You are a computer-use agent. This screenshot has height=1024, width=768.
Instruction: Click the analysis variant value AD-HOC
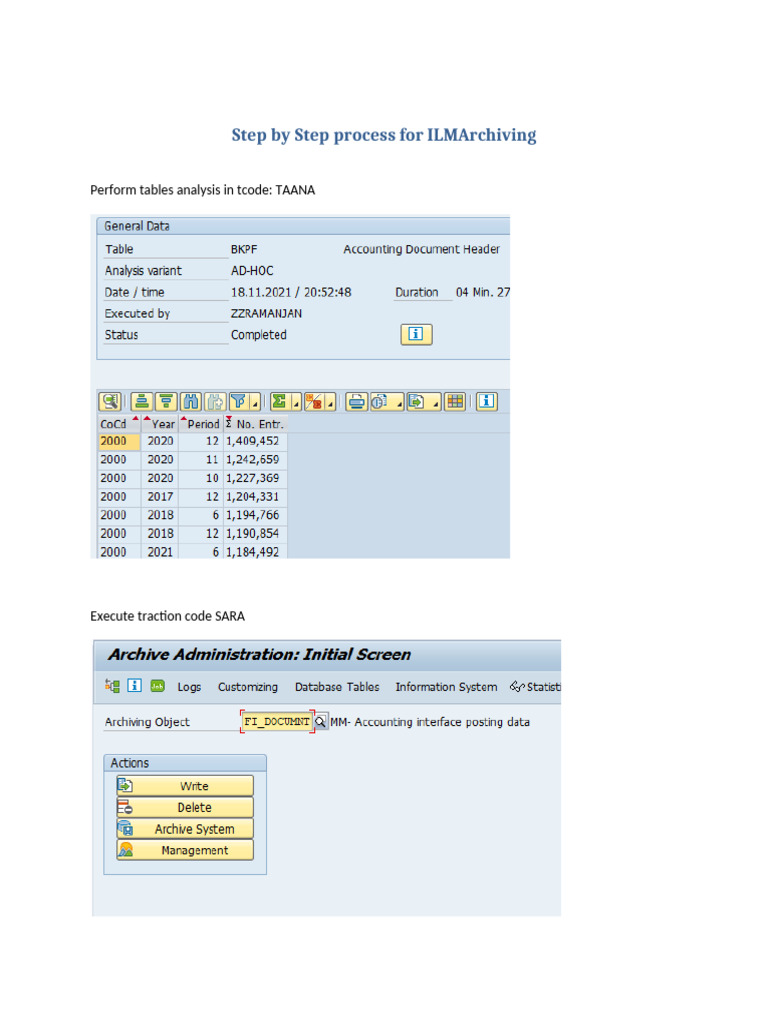[252, 270]
